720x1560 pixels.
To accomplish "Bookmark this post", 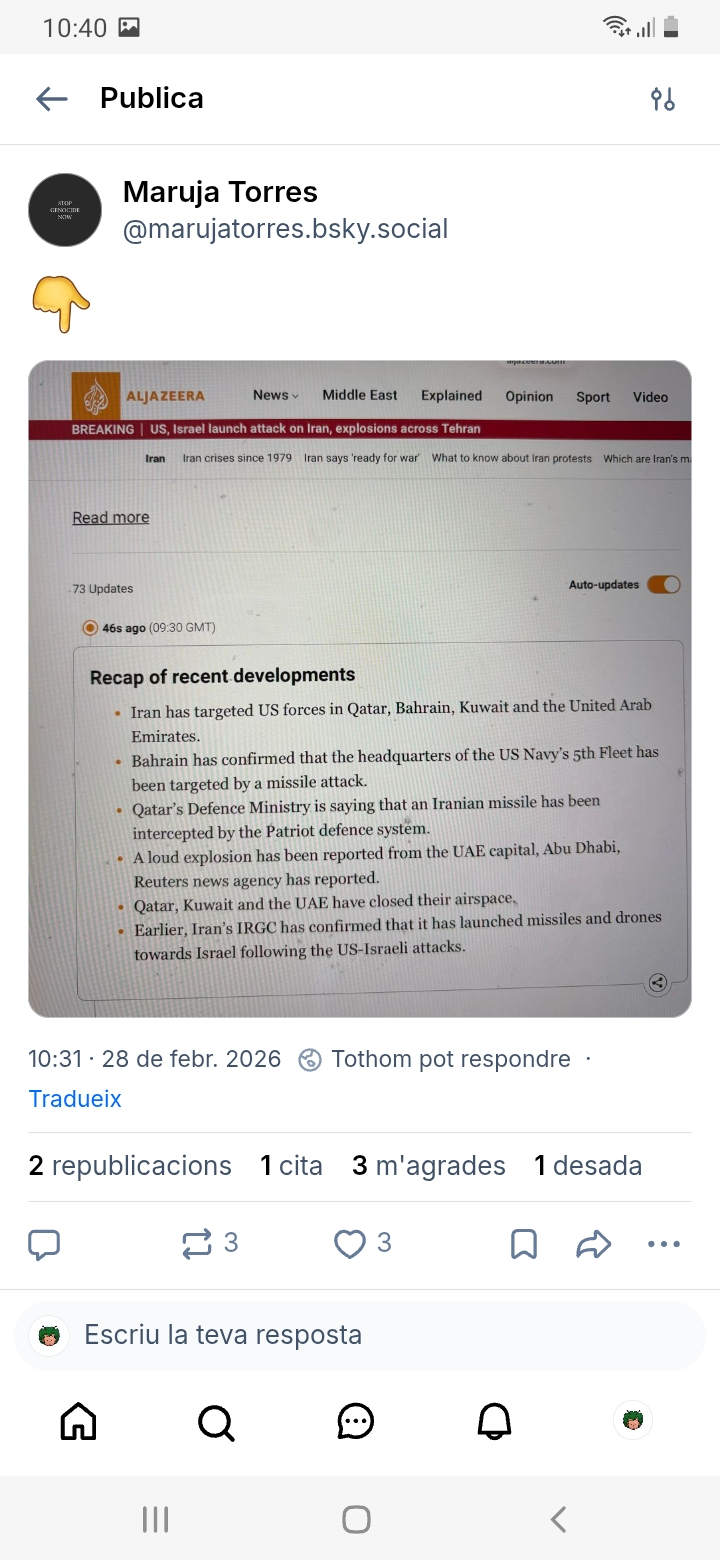I will (x=524, y=1243).
